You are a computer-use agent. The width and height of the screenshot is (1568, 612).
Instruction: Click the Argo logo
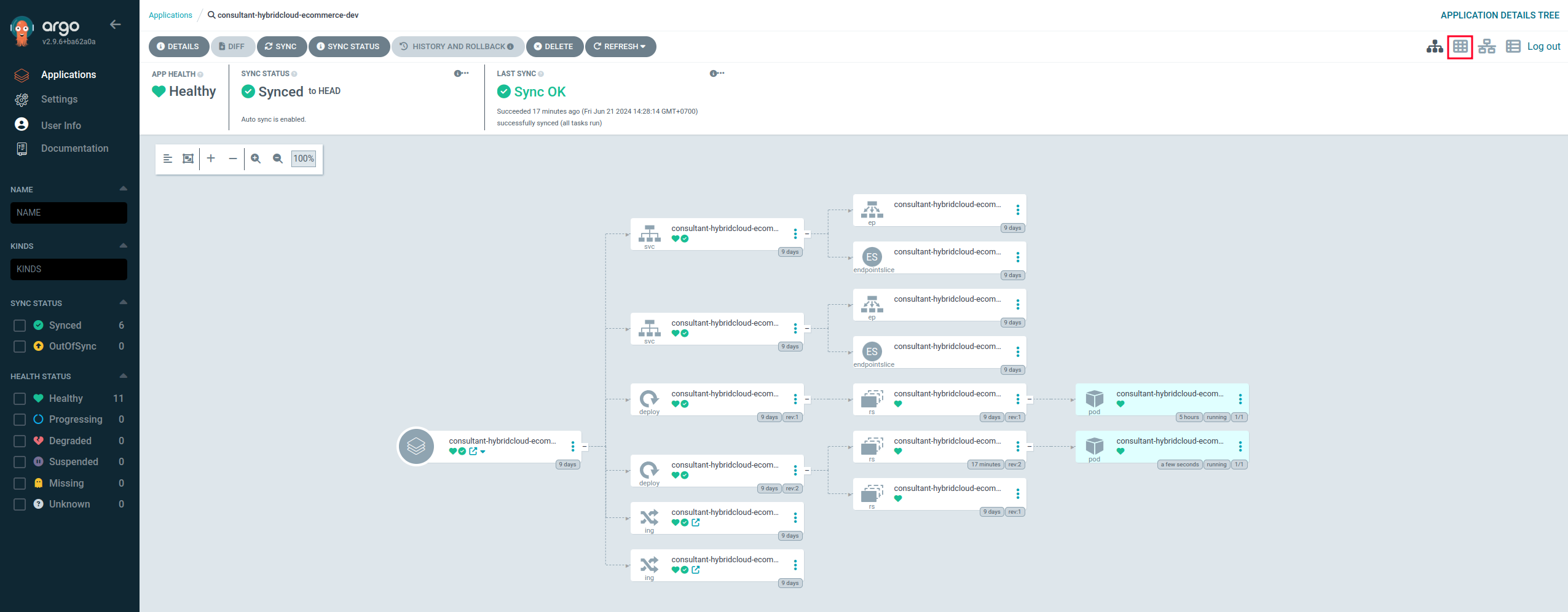22,31
